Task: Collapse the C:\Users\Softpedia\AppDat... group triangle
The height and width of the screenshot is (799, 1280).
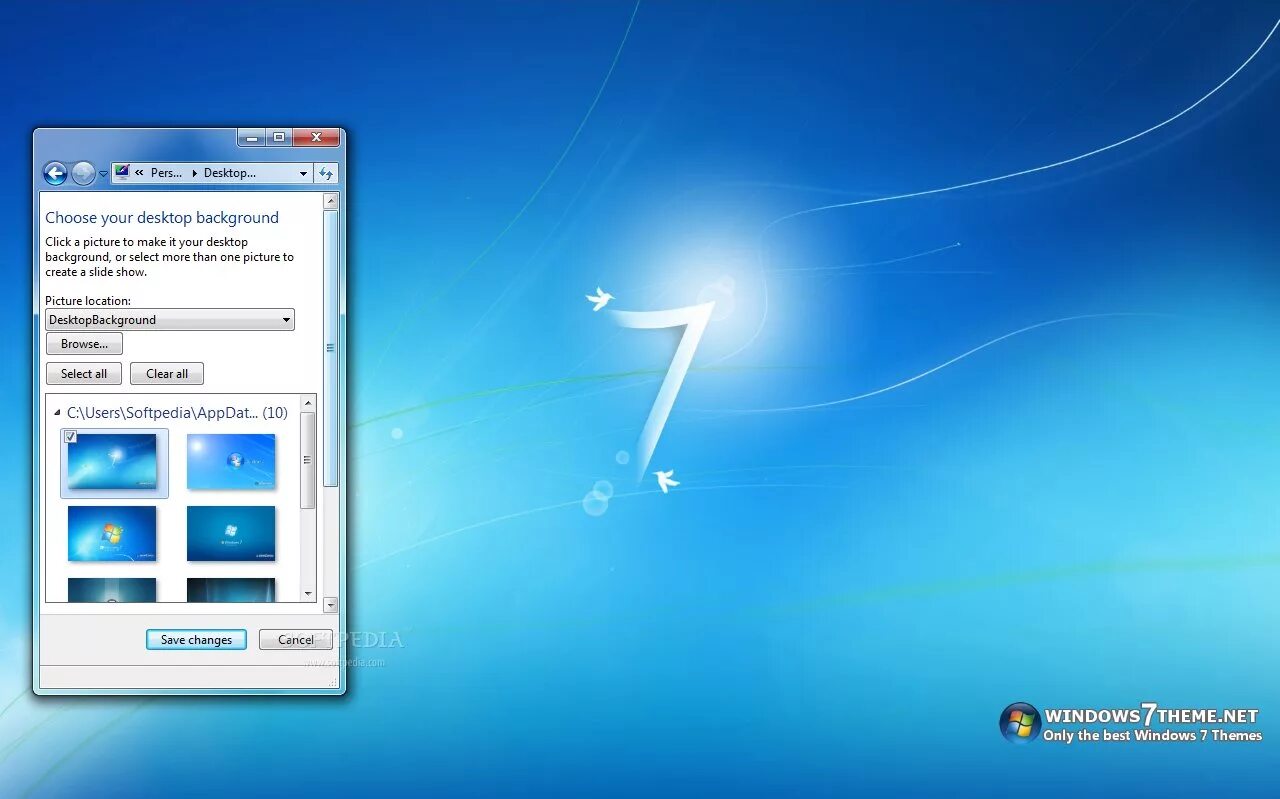Action: click(x=58, y=412)
